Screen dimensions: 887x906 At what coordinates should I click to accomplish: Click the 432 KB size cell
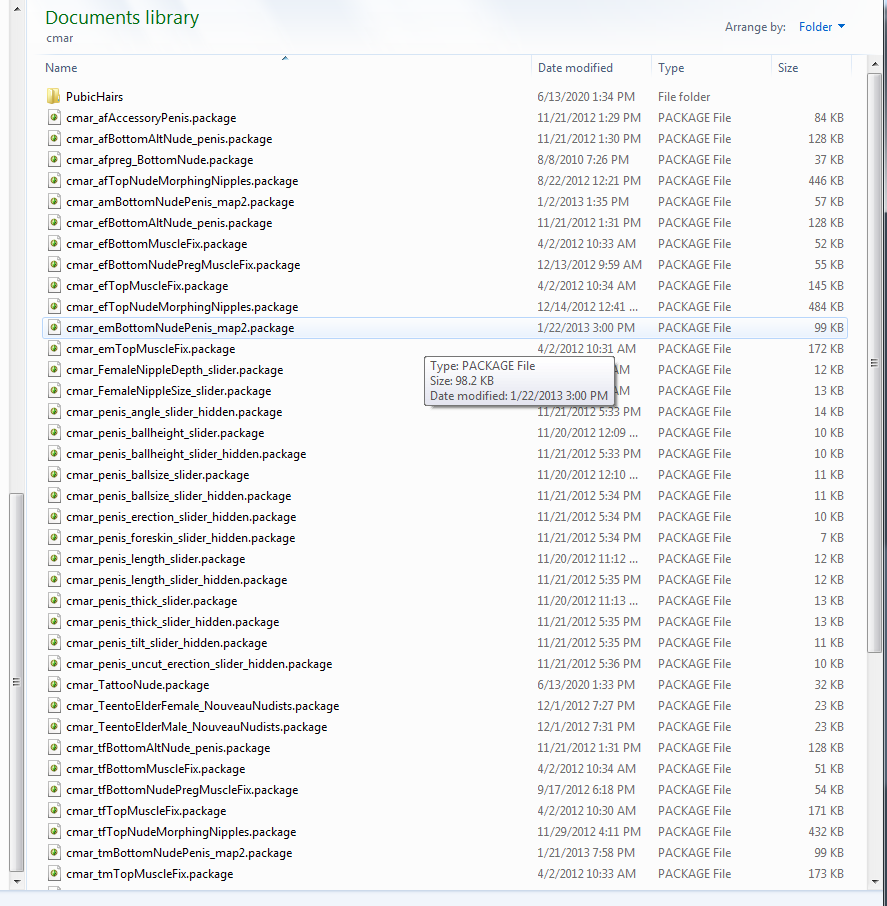pos(826,832)
